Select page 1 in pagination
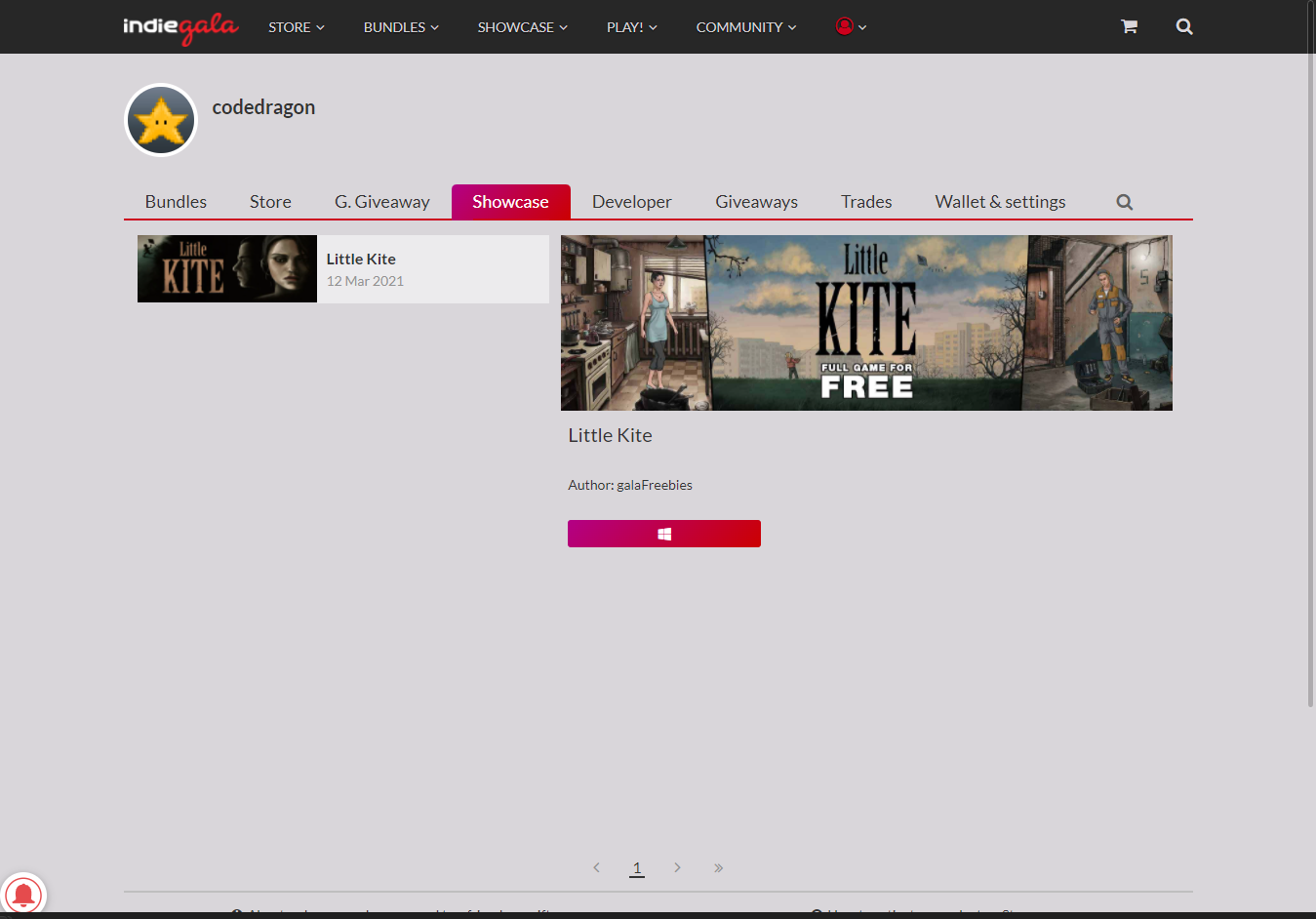 tap(637, 867)
